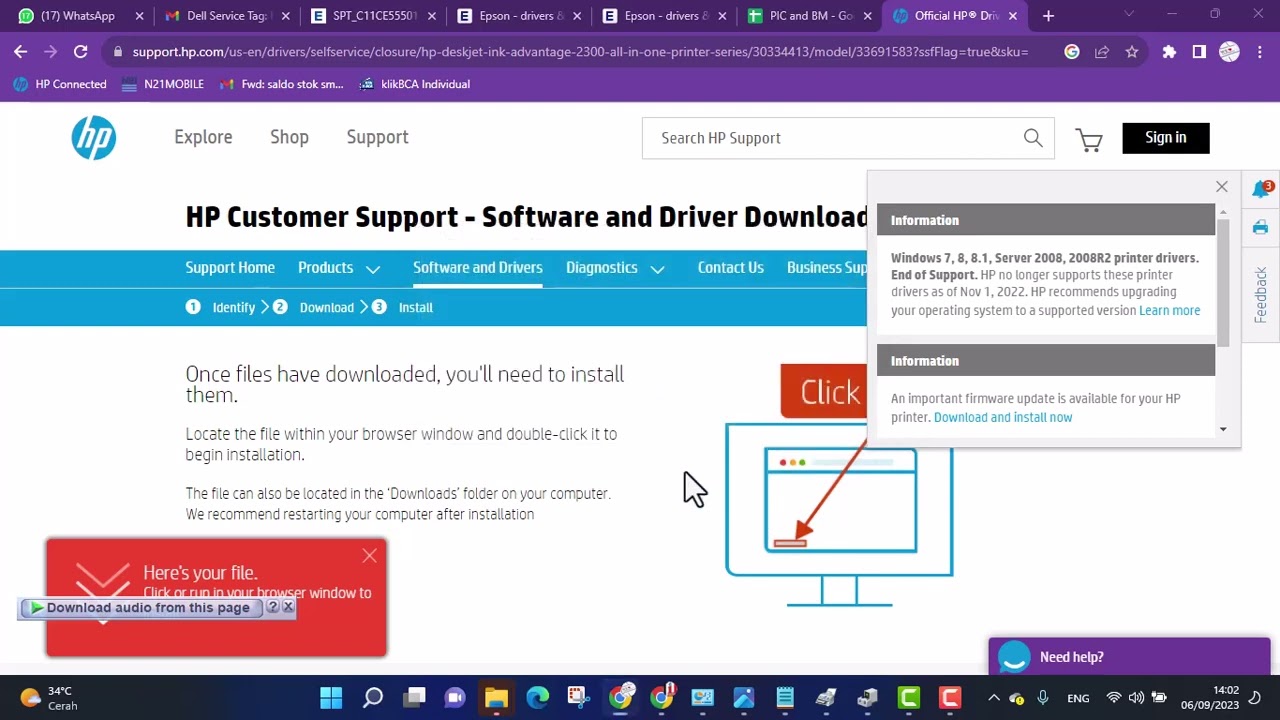Toggle the Chrome side panel
The width and height of the screenshot is (1280, 720).
(x=1199, y=52)
